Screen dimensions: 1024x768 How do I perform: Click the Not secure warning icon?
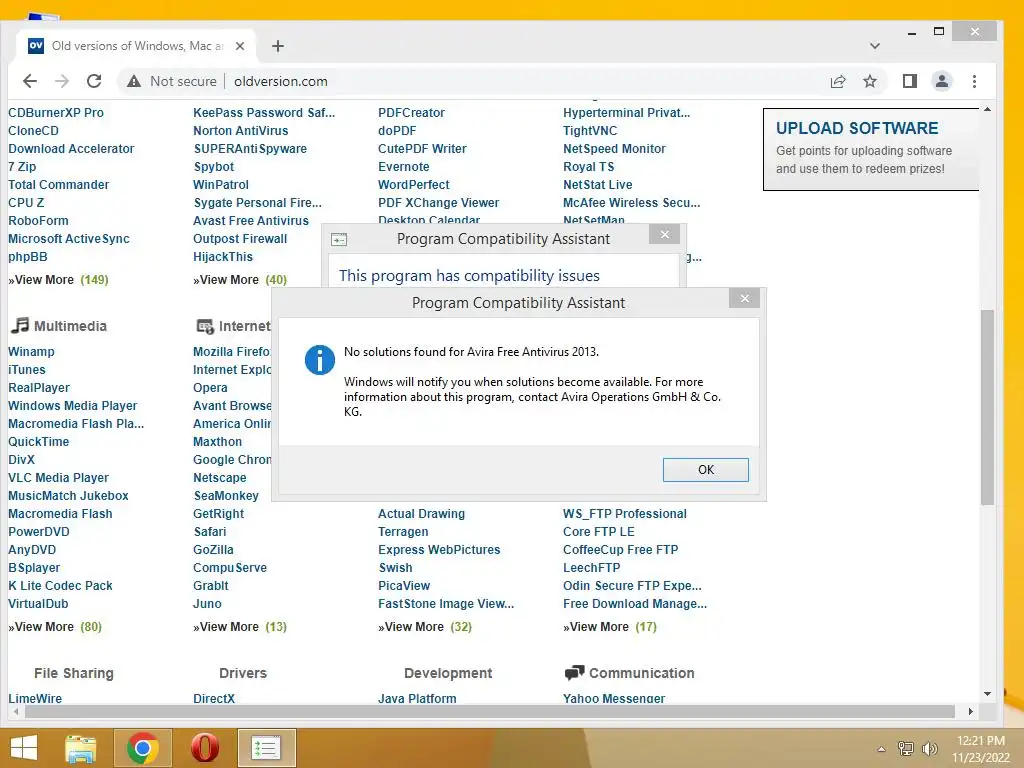click(134, 81)
